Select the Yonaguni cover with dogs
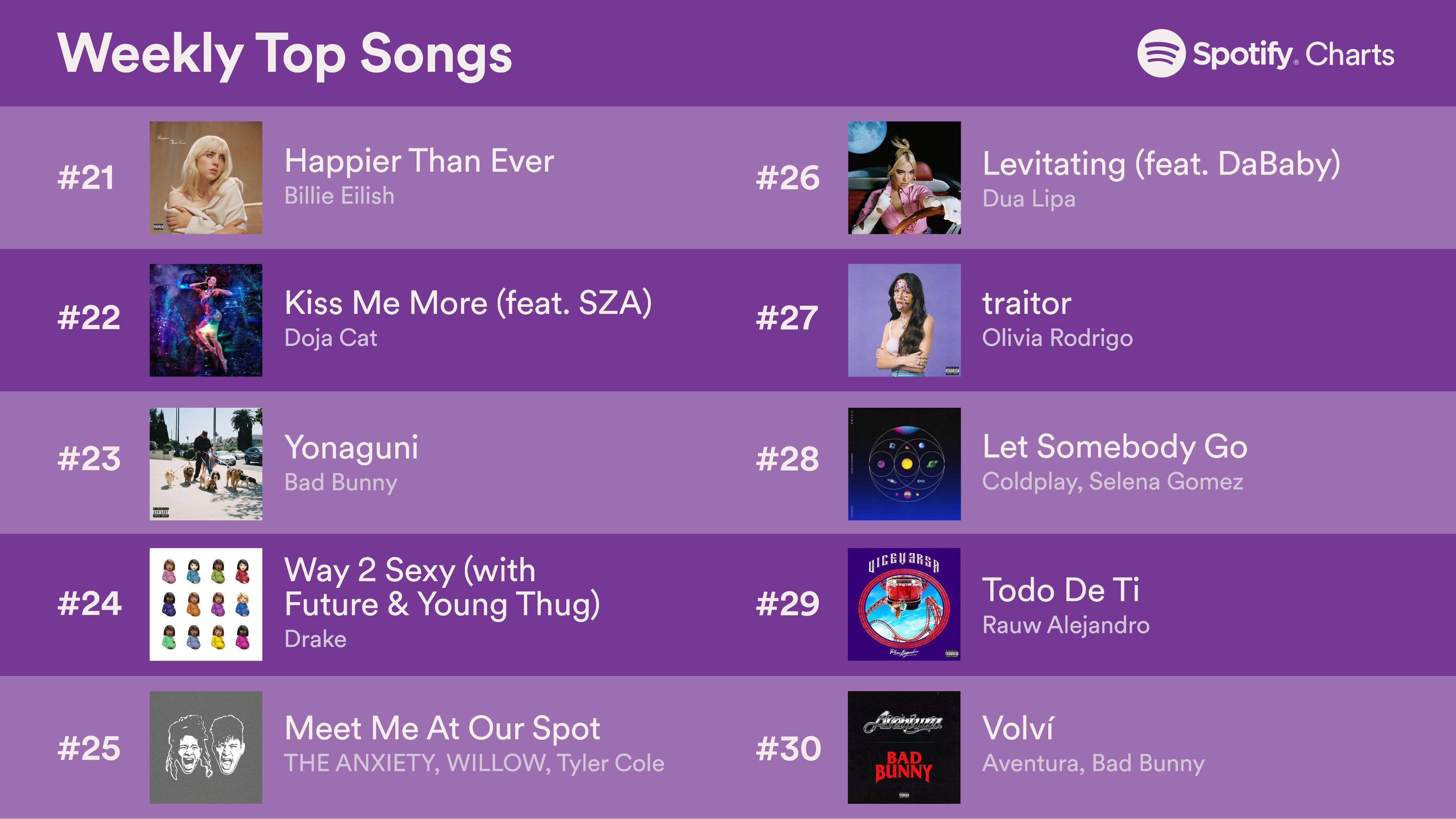This screenshot has width=1456, height=819. tap(206, 464)
